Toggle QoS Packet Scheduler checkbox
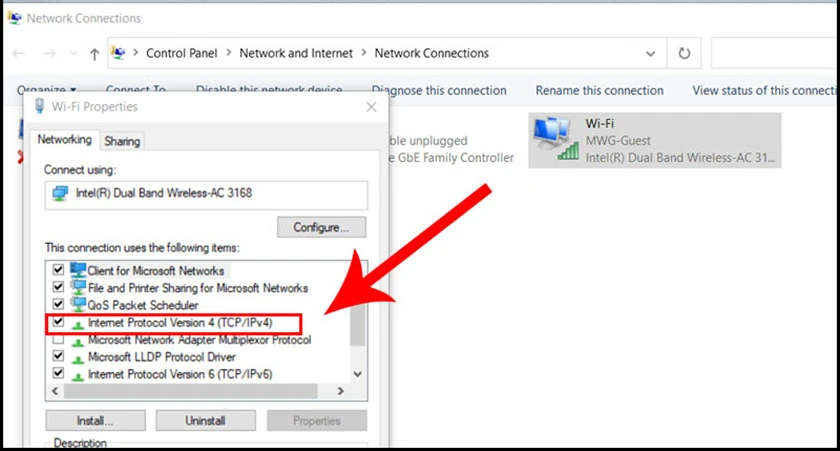Screen dimensions: 840x451 [58, 304]
